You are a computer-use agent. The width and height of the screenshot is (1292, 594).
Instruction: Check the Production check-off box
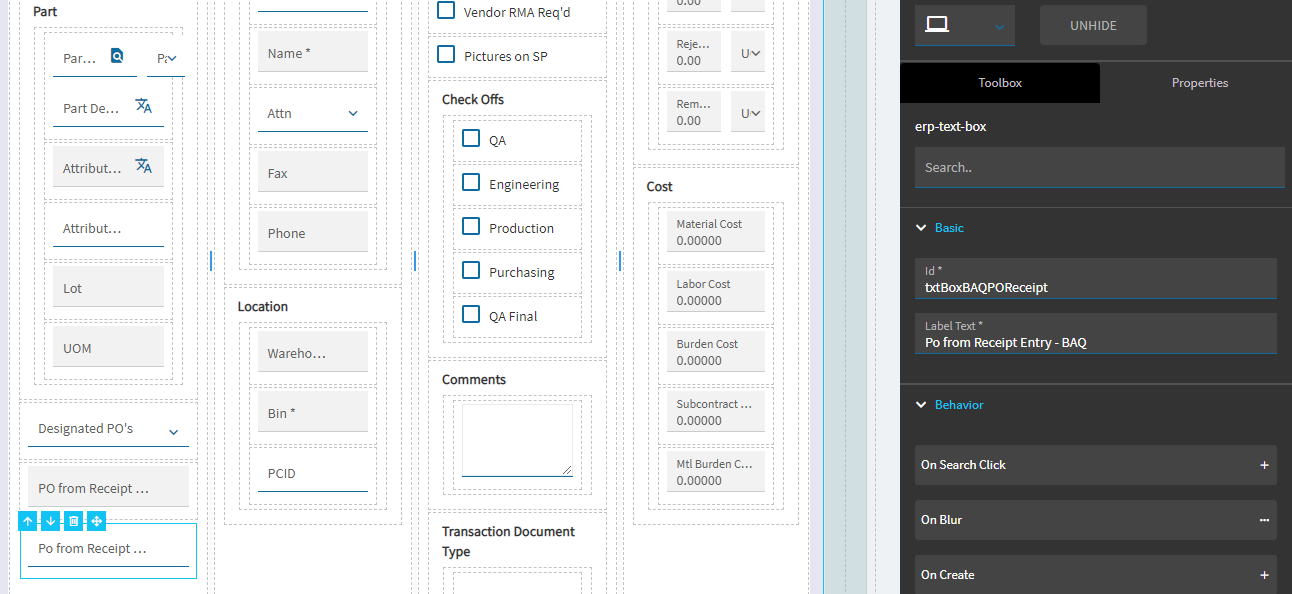[471, 227]
